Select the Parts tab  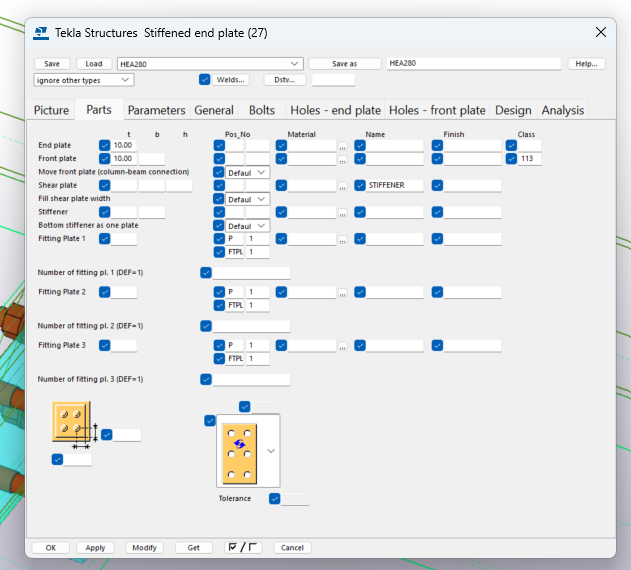[99, 110]
